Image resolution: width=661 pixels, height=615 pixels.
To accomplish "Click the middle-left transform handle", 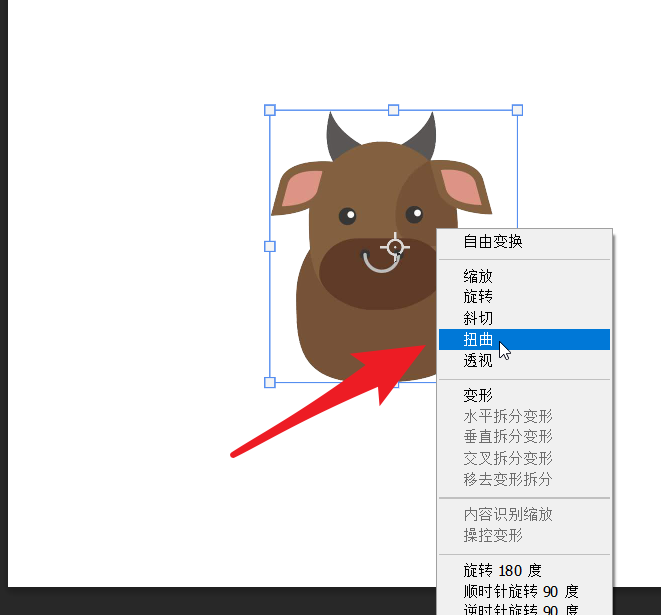I will click(x=270, y=247).
